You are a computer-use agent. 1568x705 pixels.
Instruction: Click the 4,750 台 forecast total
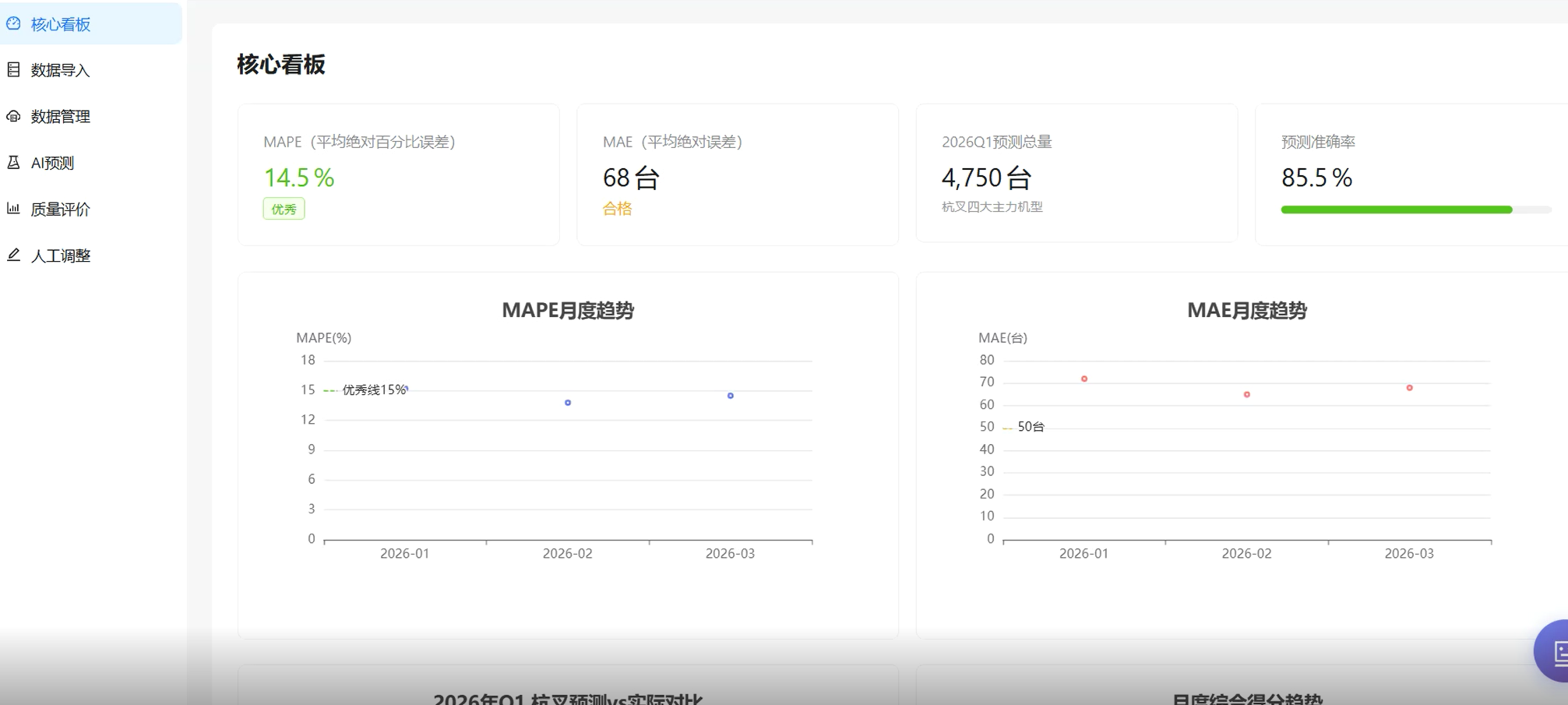986,178
